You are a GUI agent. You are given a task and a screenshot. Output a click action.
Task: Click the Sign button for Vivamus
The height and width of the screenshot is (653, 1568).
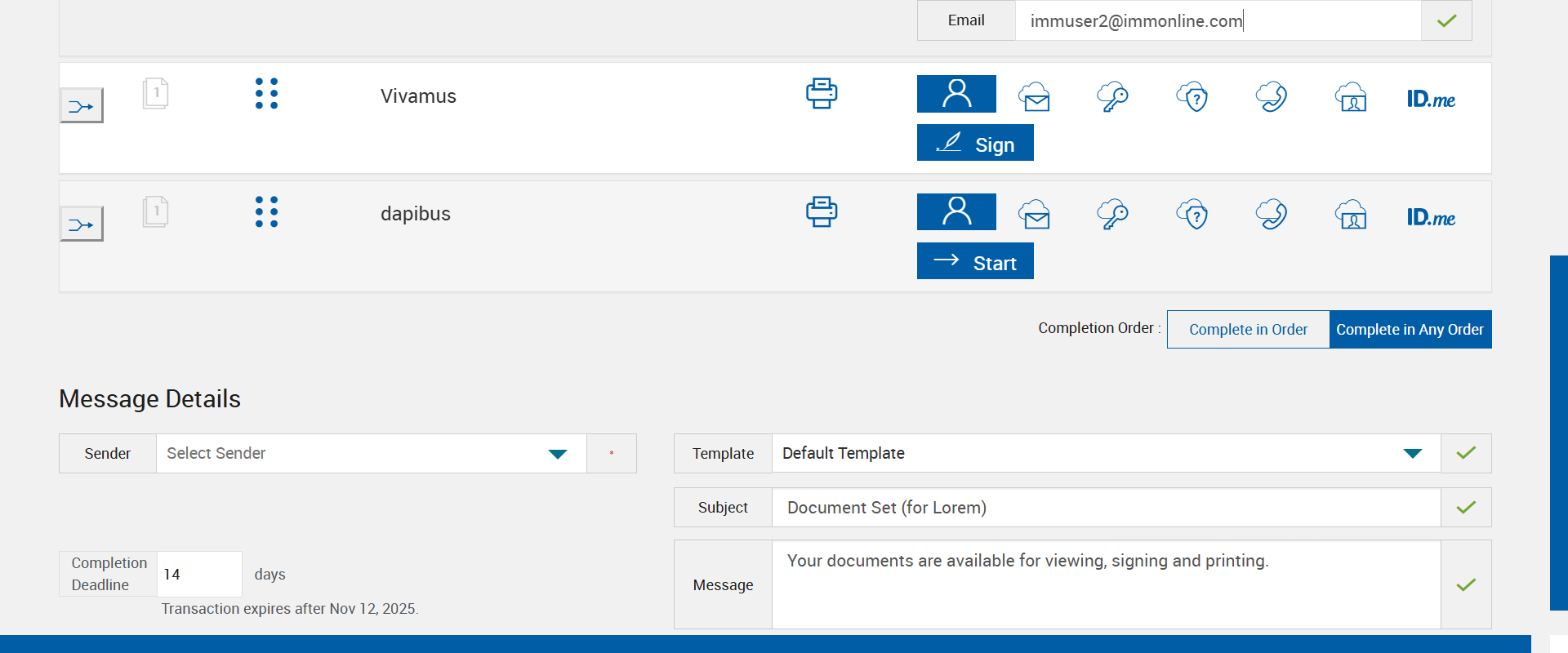(975, 144)
